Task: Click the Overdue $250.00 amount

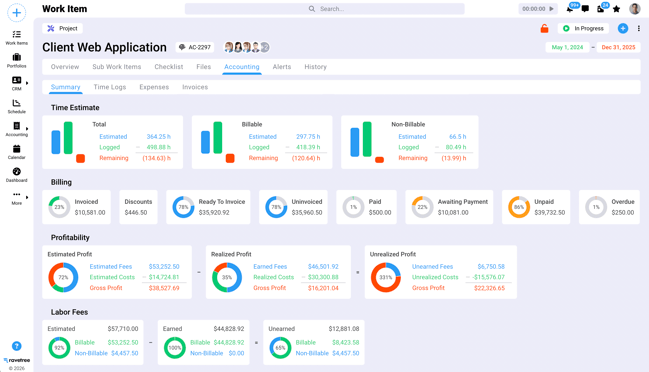Action: tap(623, 213)
